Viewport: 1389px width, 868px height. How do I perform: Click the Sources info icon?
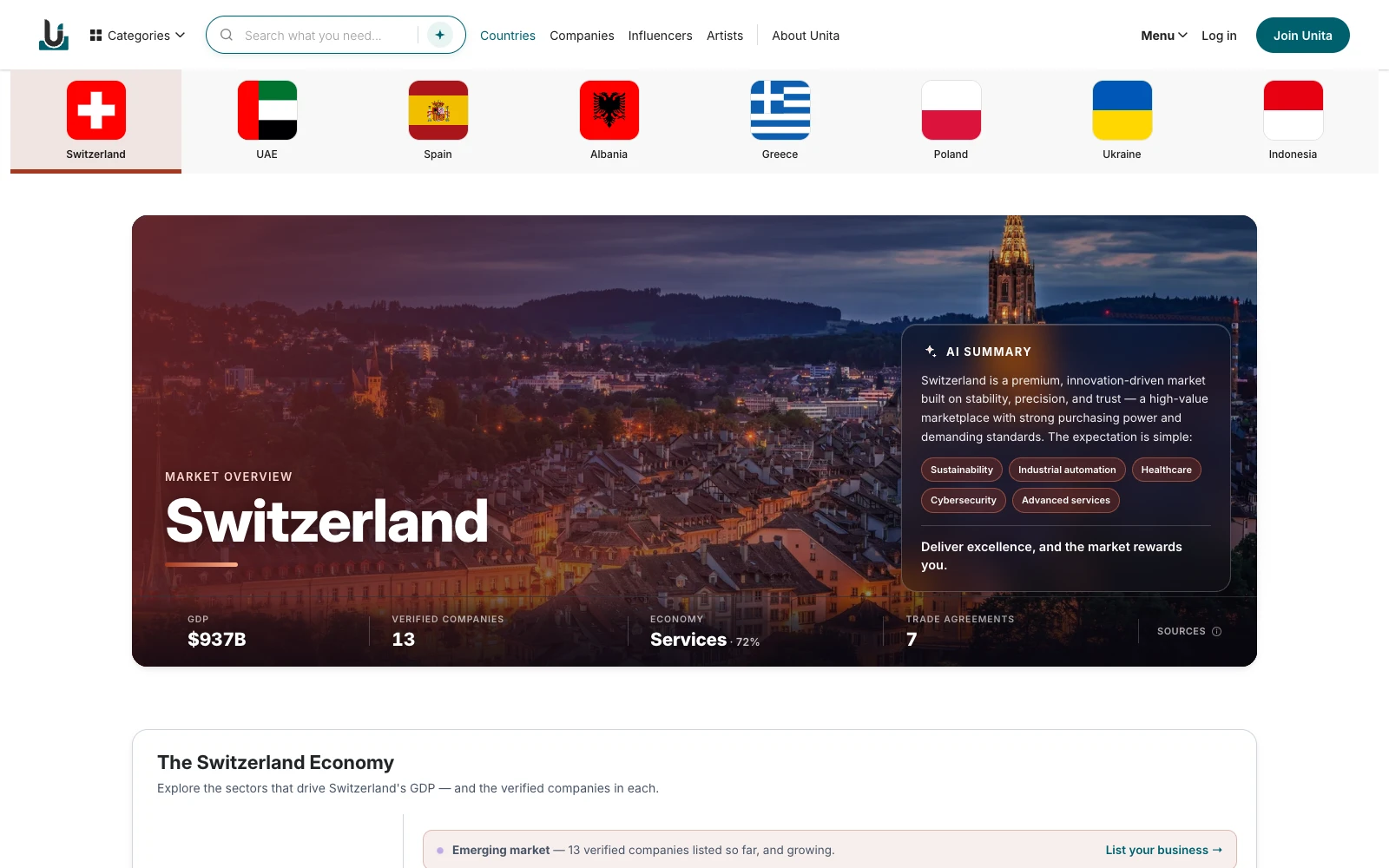point(1216,632)
